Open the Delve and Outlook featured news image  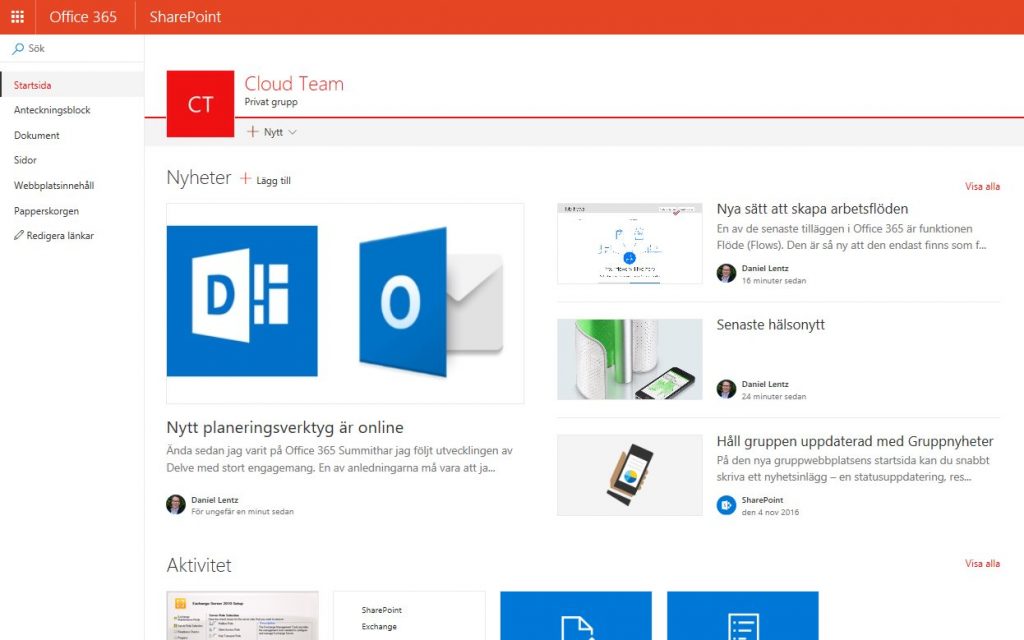click(x=345, y=303)
